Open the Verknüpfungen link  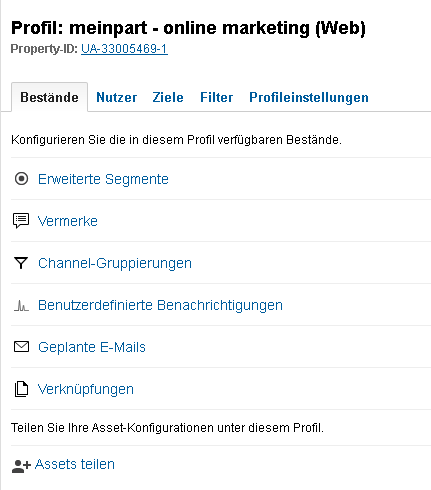[x=86, y=389]
